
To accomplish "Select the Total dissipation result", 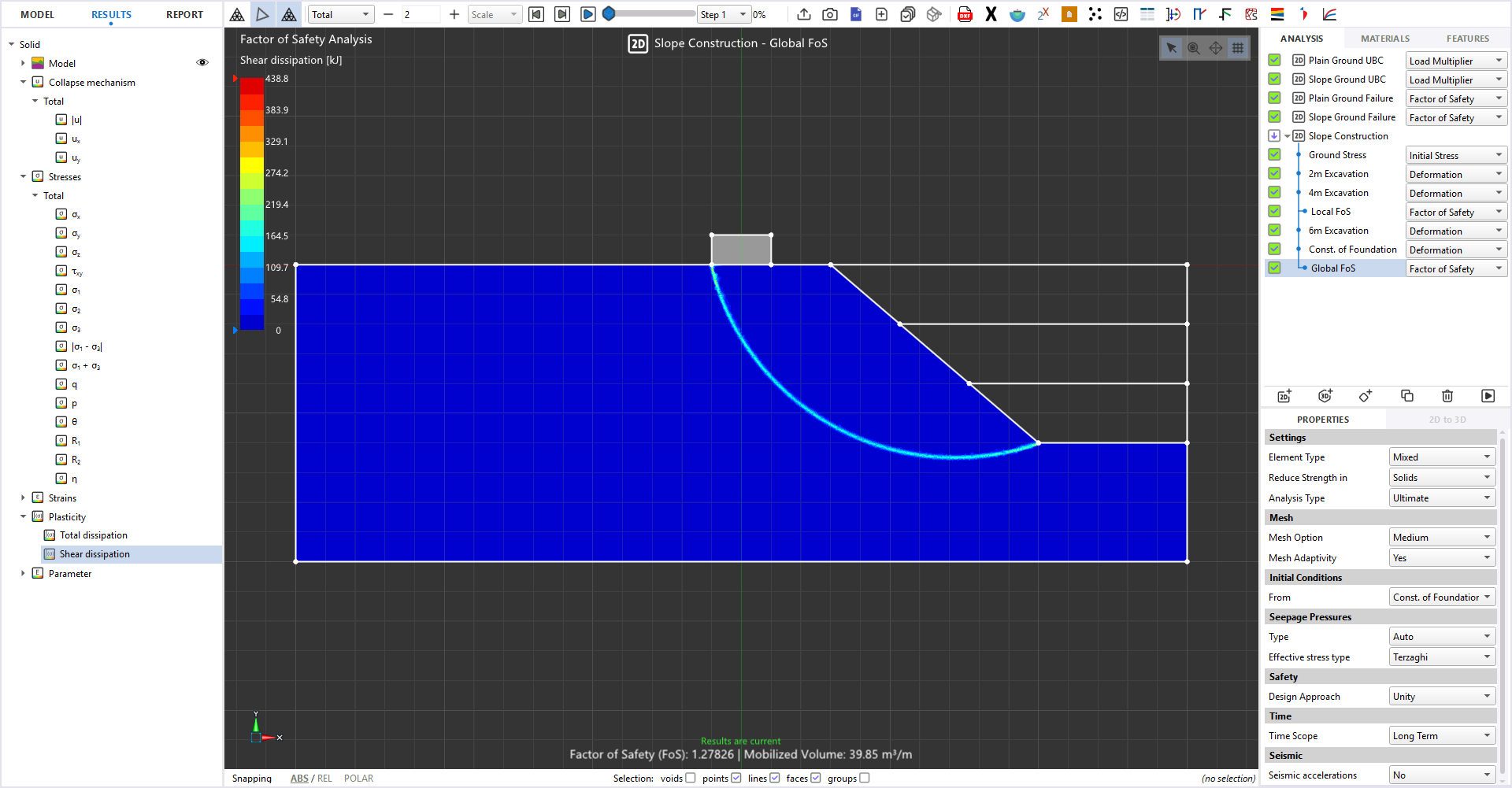I will click(x=93, y=535).
